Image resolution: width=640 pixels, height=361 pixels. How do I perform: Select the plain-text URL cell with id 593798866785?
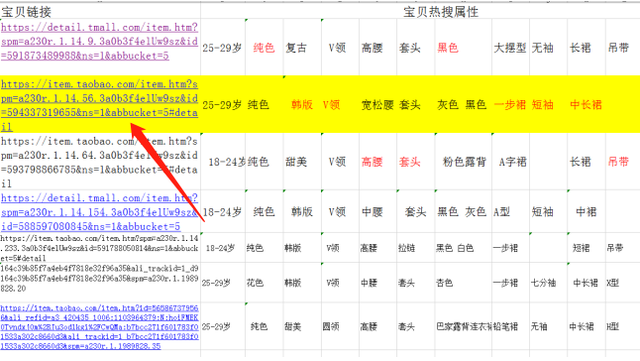click(x=99, y=162)
